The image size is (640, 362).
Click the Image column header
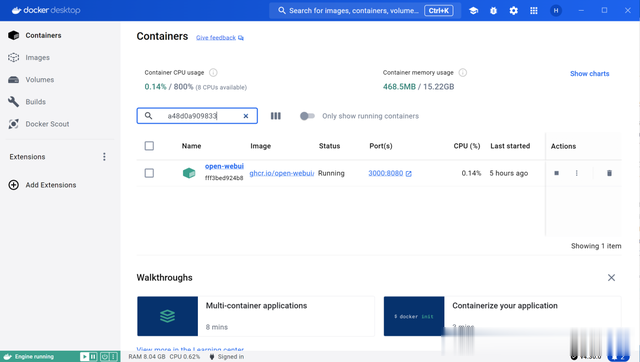(x=260, y=146)
